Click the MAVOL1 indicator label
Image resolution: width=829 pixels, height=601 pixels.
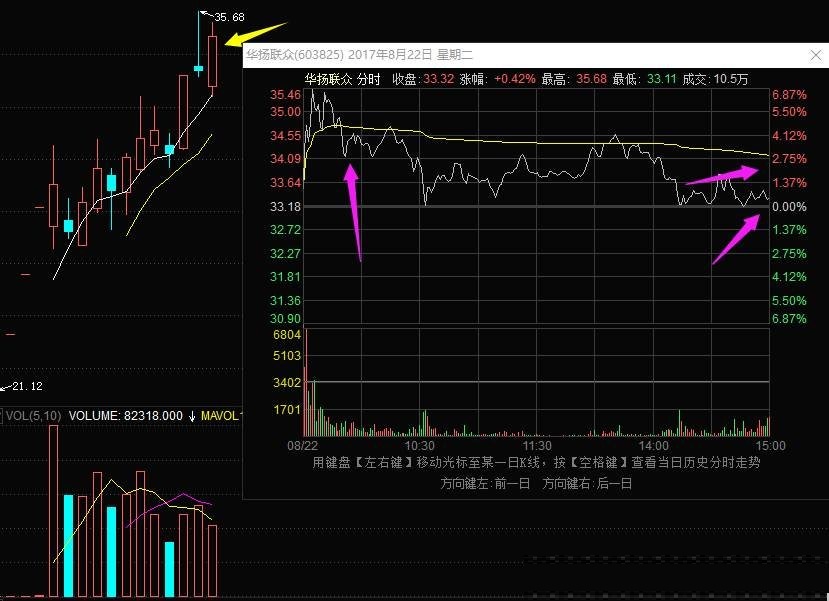point(222,415)
